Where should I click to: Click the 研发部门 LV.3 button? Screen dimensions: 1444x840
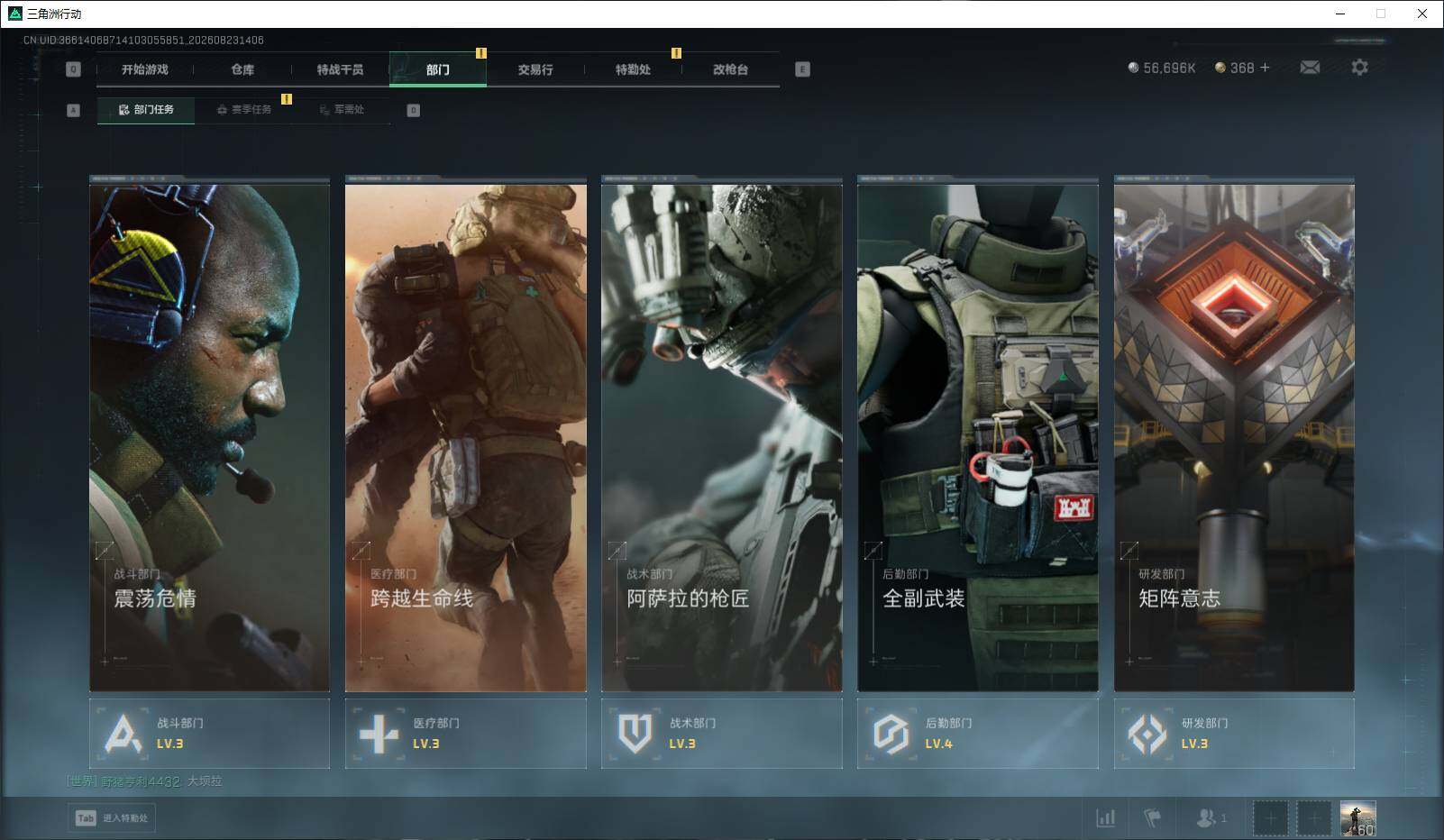coord(1234,734)
